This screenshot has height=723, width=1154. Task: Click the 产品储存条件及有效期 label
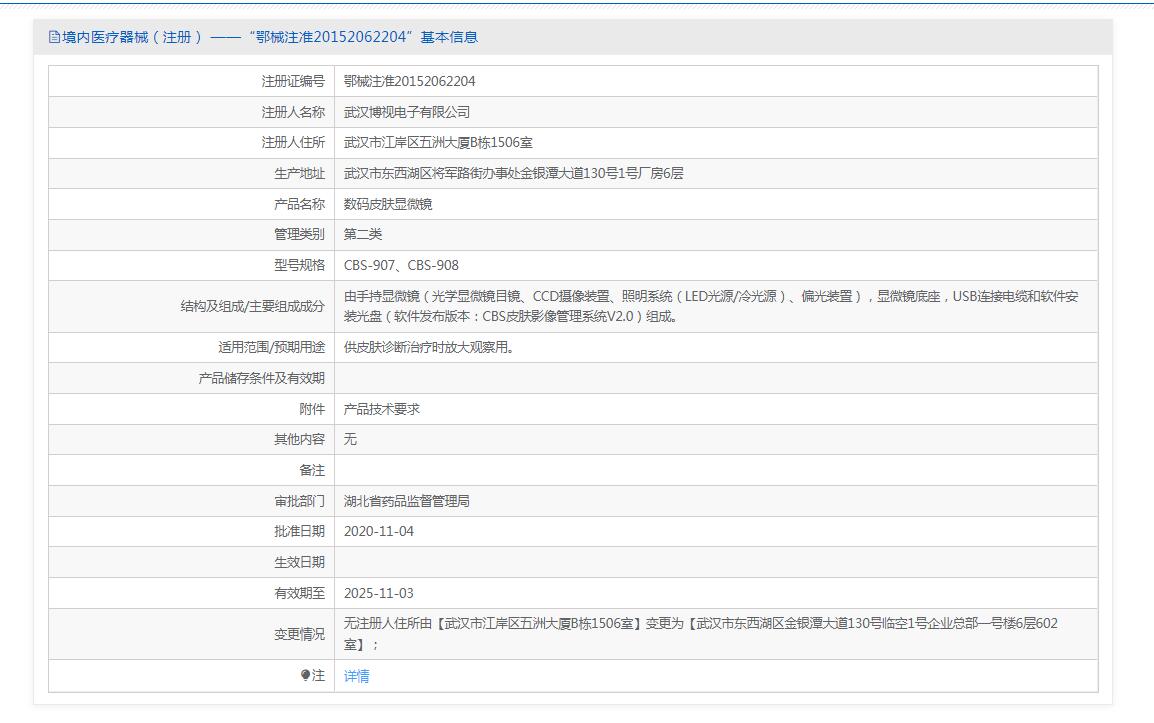click(x=261, y=378)
